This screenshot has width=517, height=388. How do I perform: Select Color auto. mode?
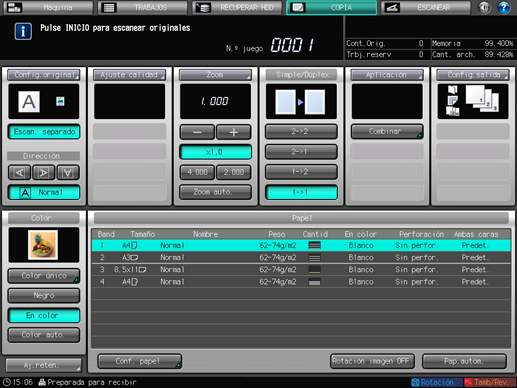point(44,335)
